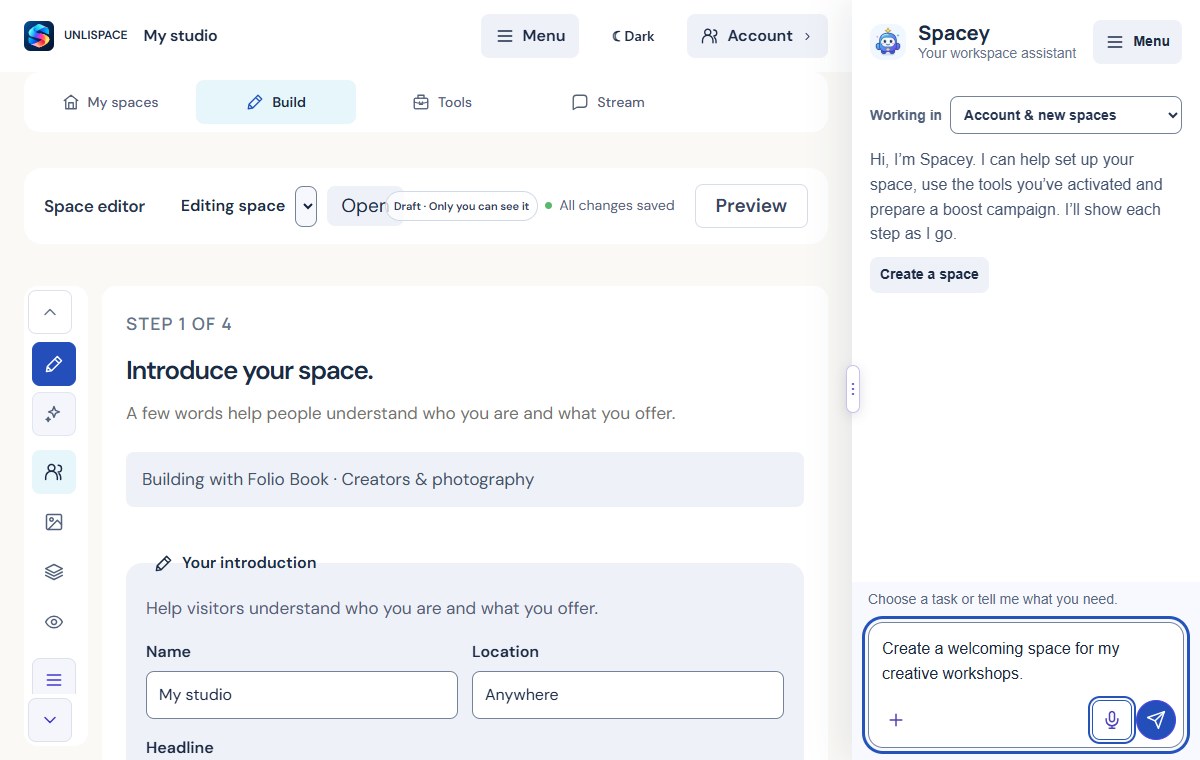
Task: Click the panel resize handle dots
Action: 852,389
